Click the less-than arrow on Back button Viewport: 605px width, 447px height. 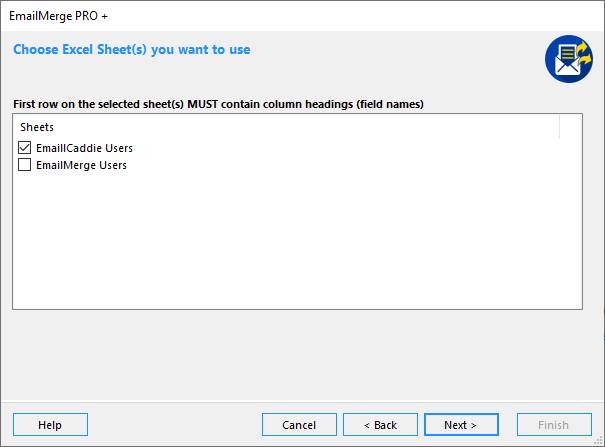[367, 425]
